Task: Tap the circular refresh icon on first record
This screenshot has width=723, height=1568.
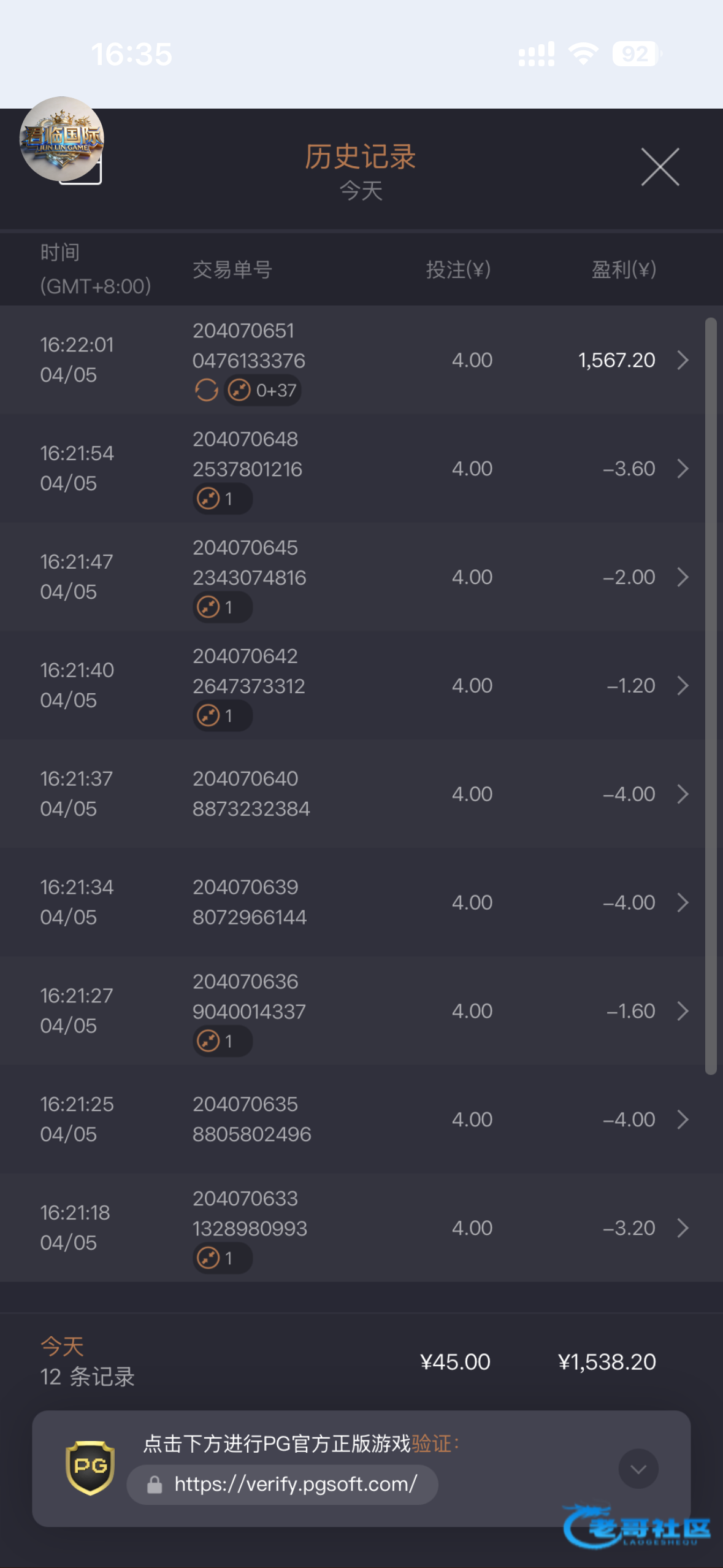Action: [207, 390]
